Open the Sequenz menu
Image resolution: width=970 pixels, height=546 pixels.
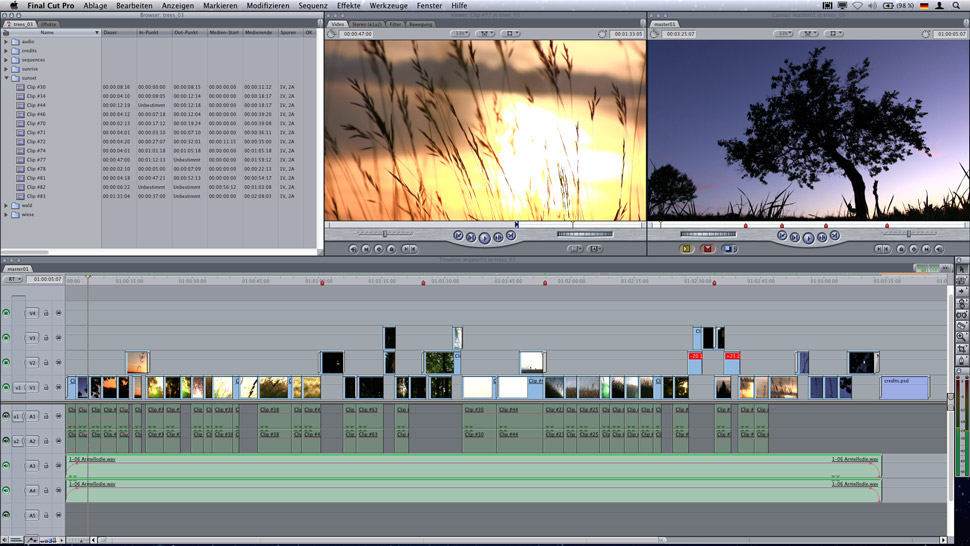[312, 5]
